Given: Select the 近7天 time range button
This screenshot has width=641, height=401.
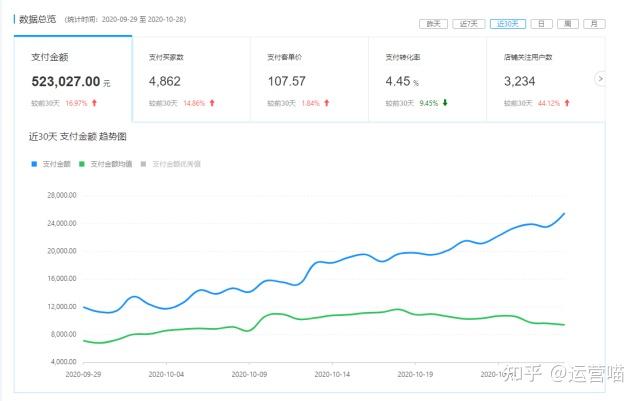Looking at the screenshot, I should [468, 24].
